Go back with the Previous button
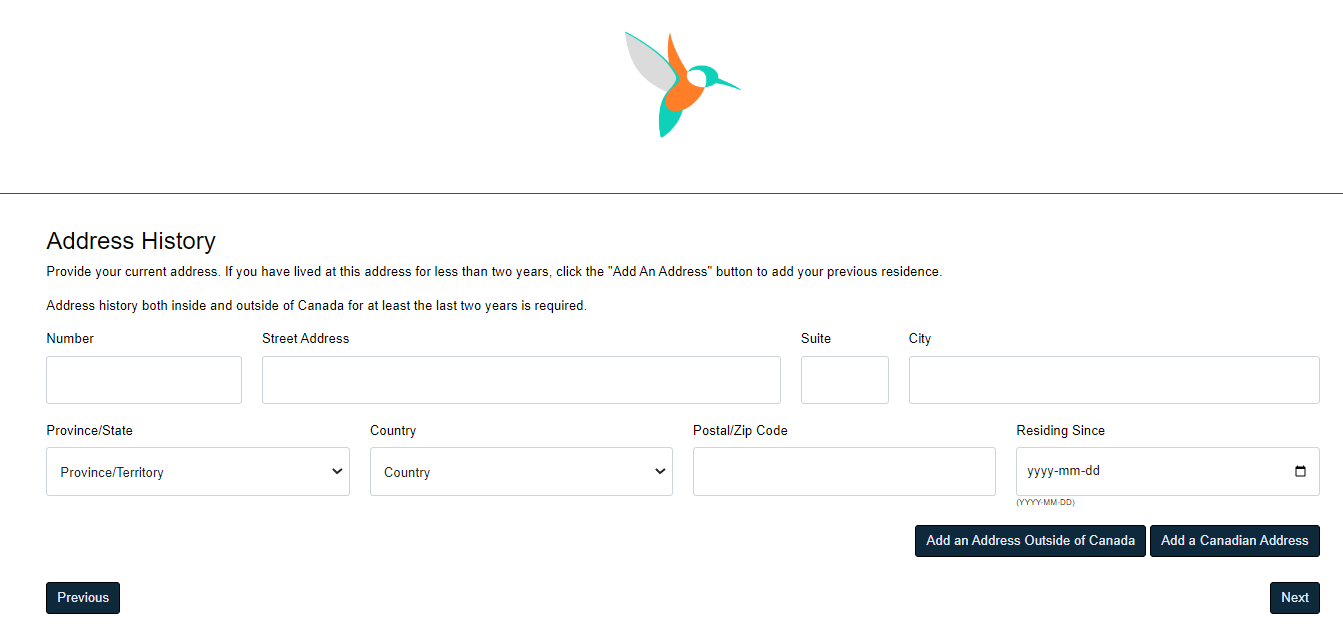Screen dimensions: 1343x640 coord(83,598)
